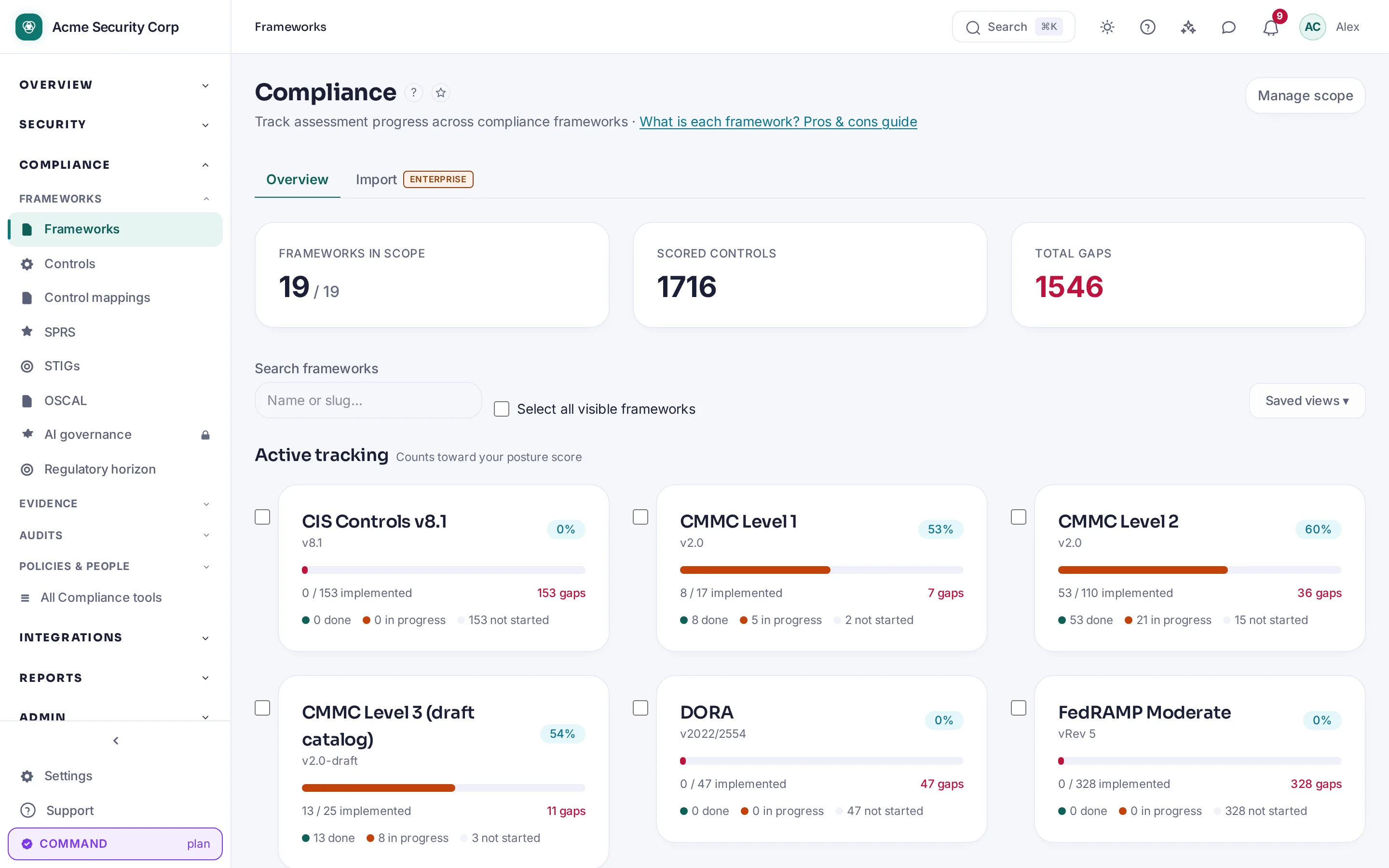Check Select all visible frameworks

pos(502,409)
